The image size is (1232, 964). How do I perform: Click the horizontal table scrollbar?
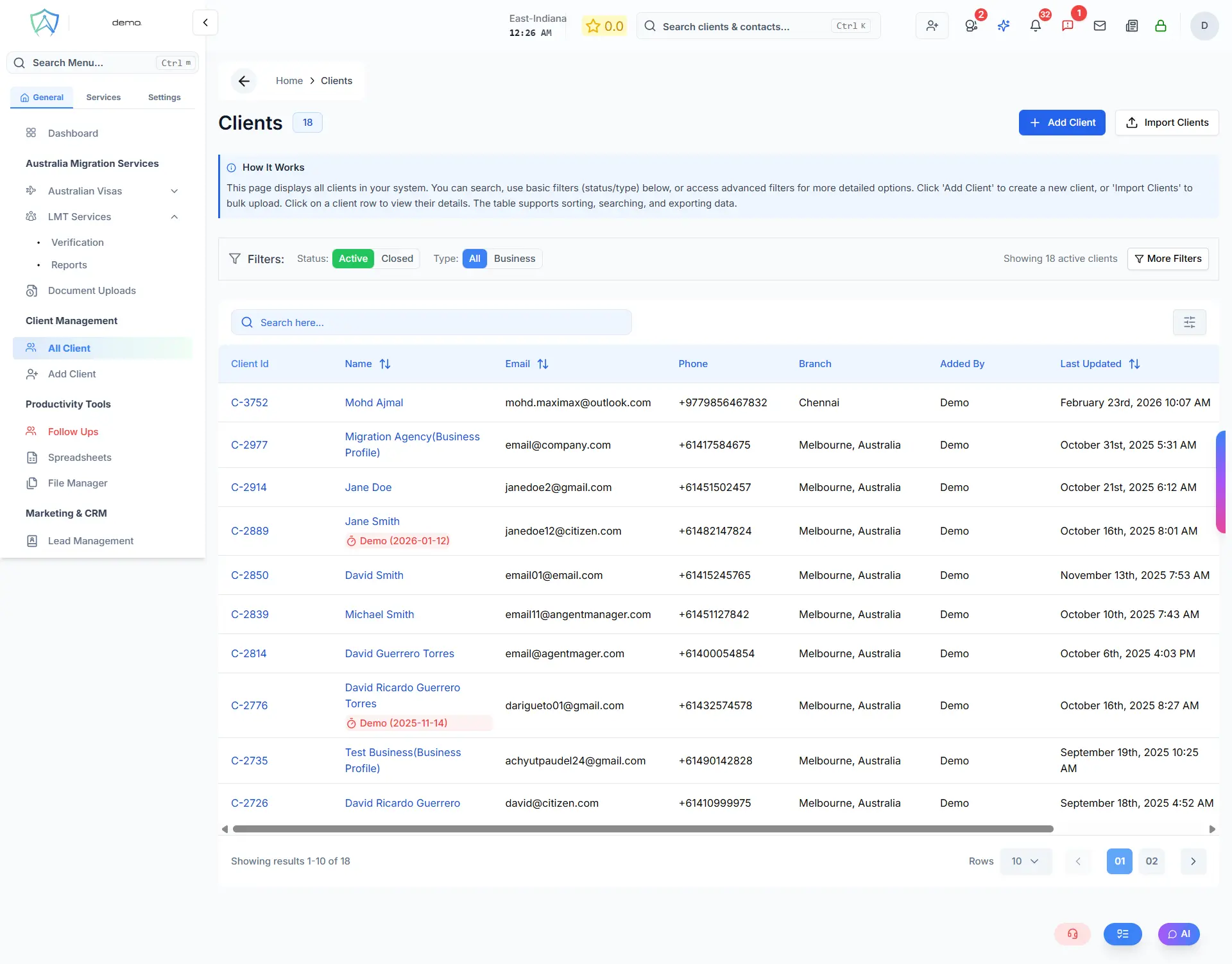pos(642,829)
